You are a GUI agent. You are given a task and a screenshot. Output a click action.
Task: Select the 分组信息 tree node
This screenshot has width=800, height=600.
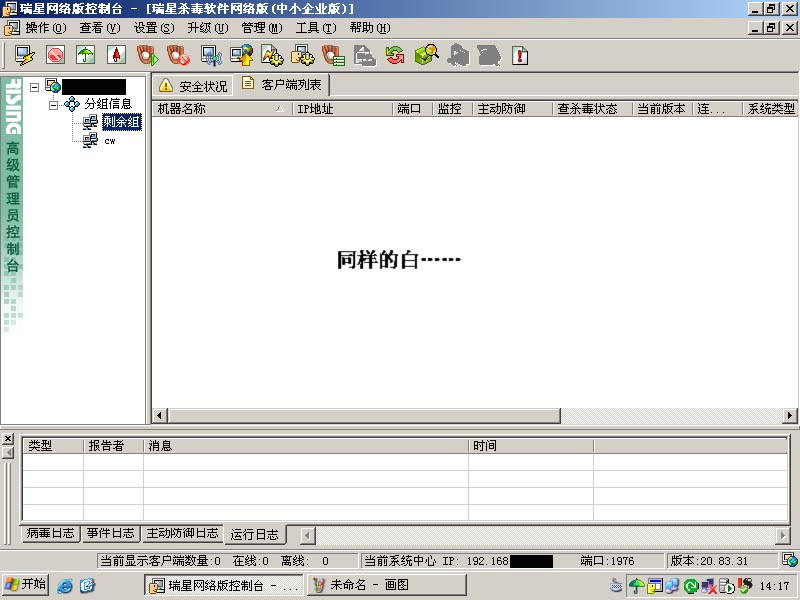pyautogui.click(x=108, y=104)
